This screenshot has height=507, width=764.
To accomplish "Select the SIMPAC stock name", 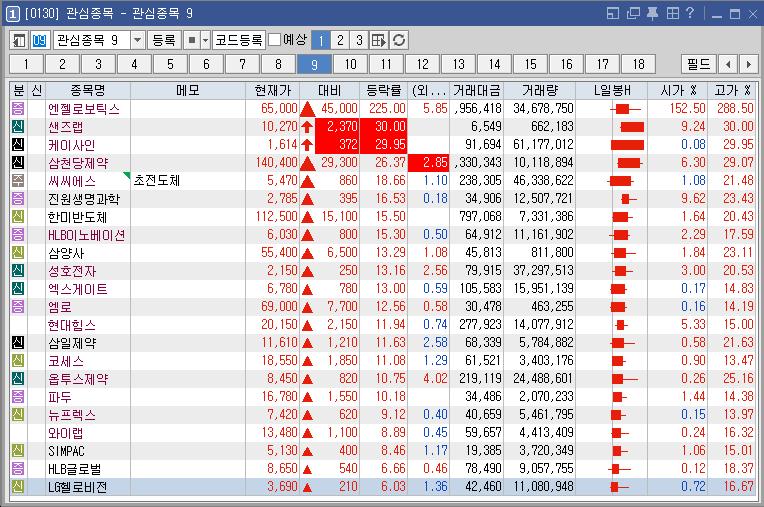I will click(x=66, y=451).
